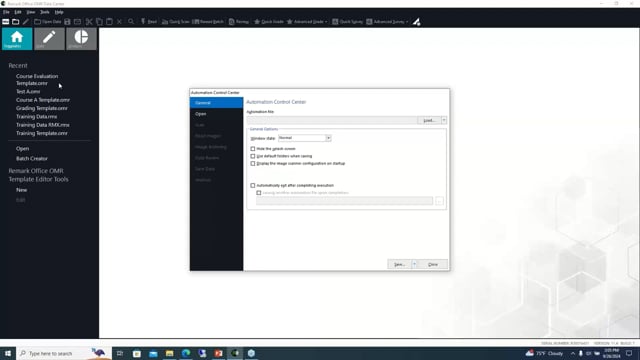Click the Quick Scan toolbar button

click(176, 22)
